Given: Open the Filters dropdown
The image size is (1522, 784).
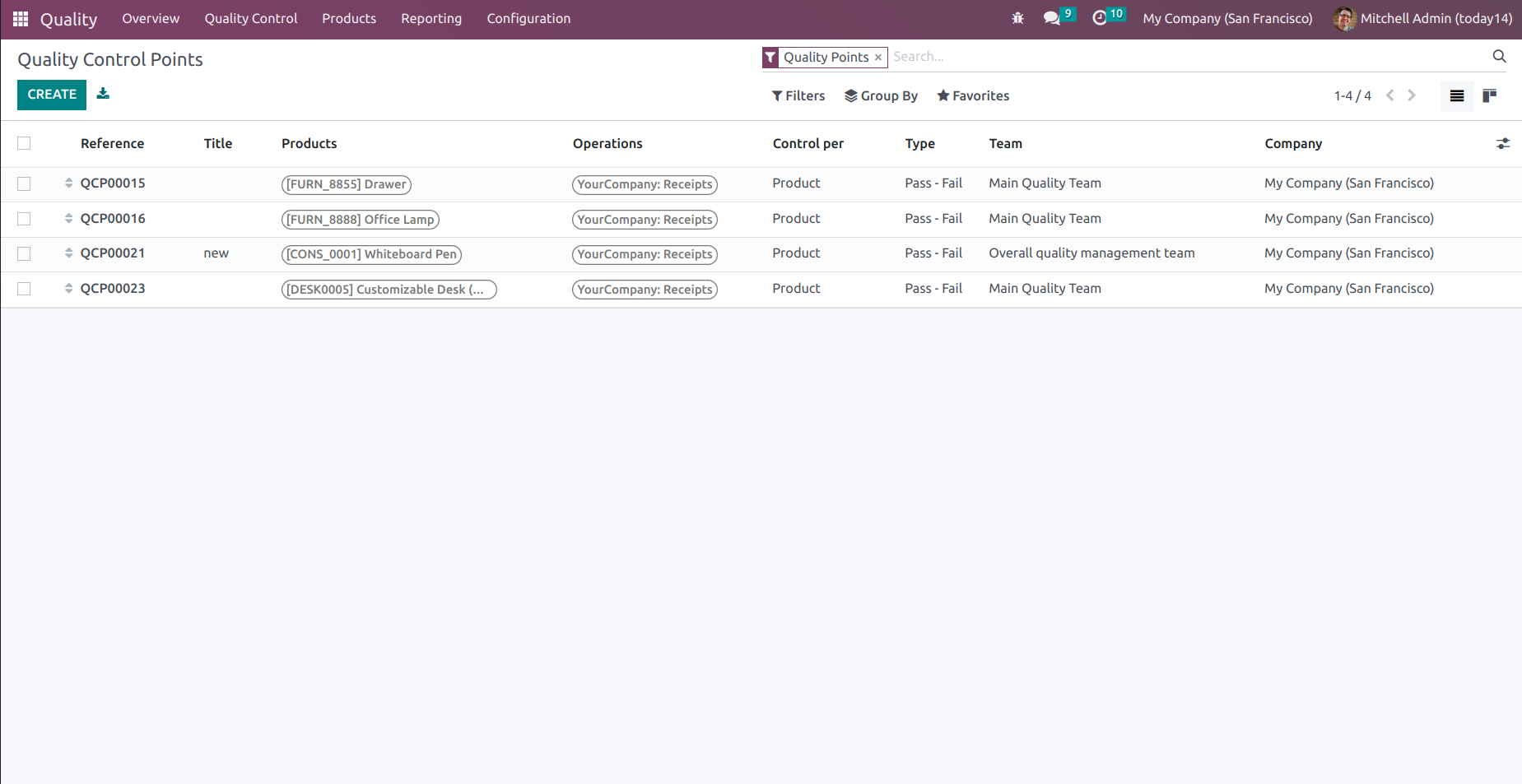Looking at the screenshot, I should pyautogui.click(x=798, y=95).
